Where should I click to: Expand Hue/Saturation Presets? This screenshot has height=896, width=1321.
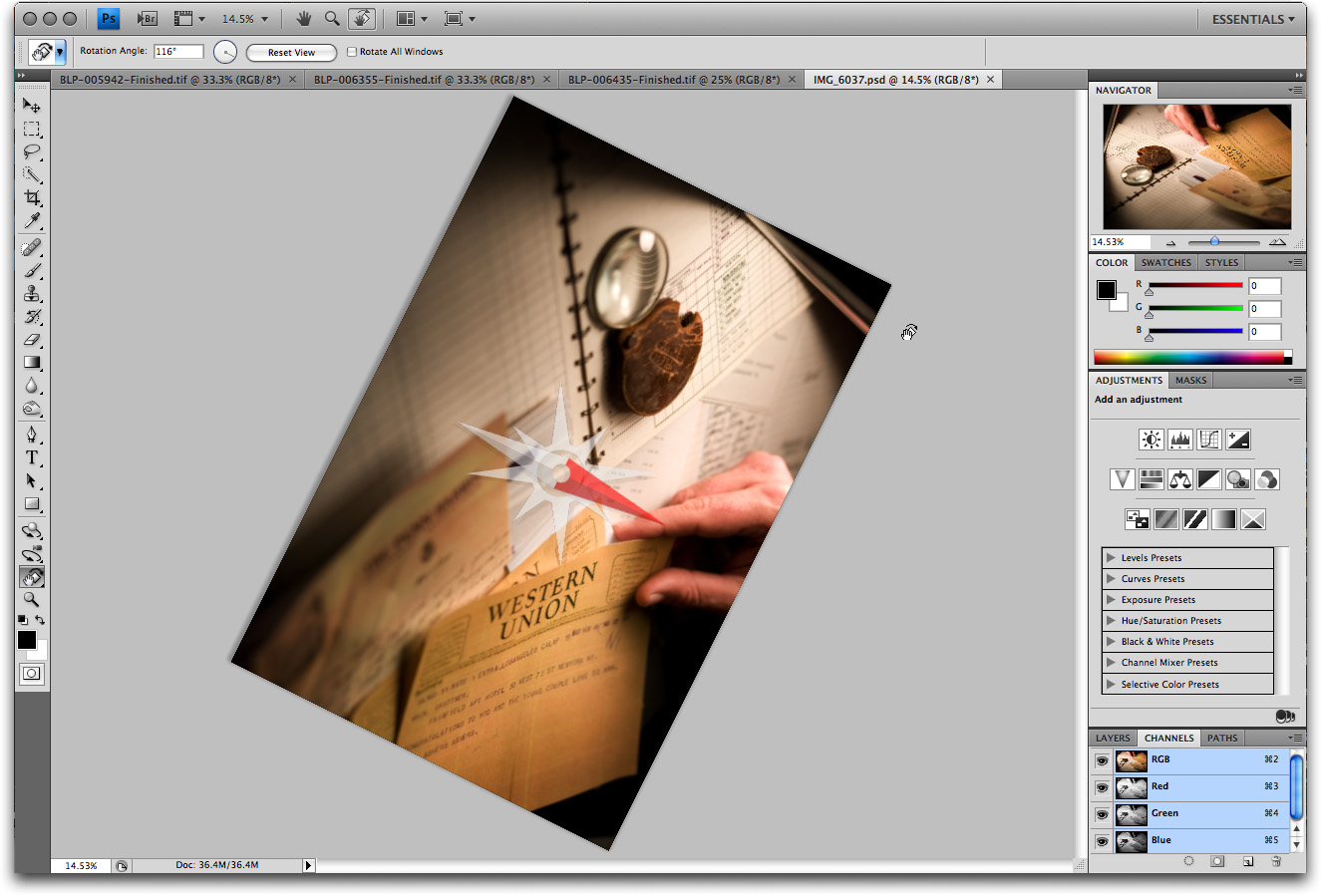click(x=1111, y=621)
